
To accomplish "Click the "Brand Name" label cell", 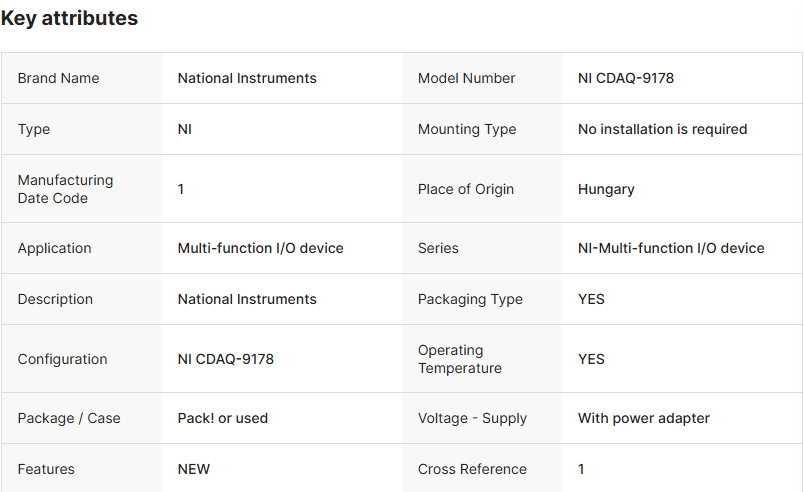I will [x=59, y=78].
